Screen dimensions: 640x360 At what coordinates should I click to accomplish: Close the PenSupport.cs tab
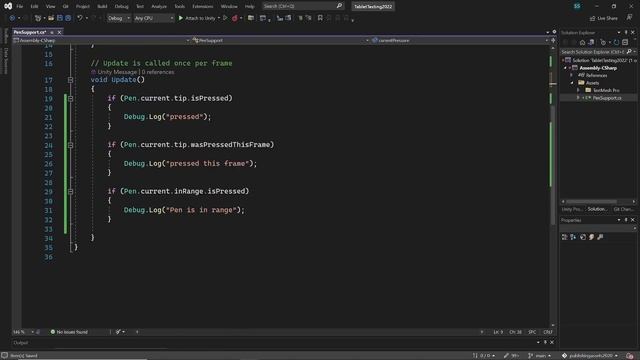59,32
